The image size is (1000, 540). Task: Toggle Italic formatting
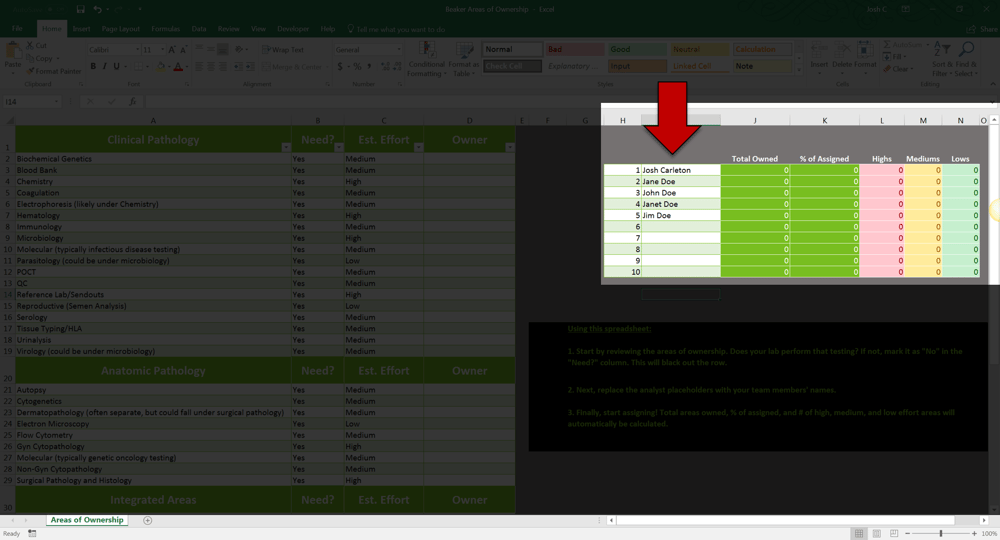(104, 66)
